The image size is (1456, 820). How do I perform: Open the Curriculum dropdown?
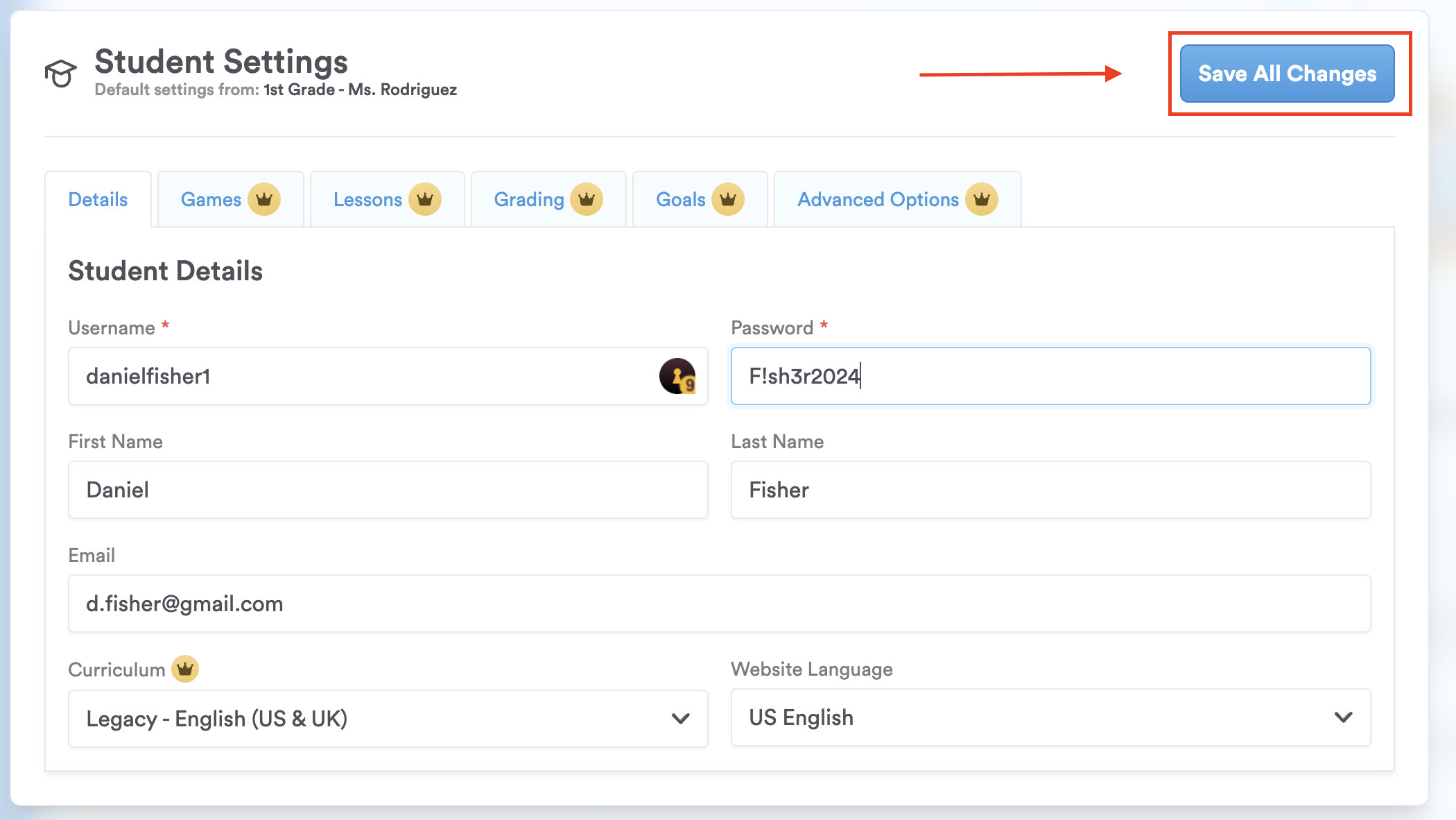[x=388, y=719]
